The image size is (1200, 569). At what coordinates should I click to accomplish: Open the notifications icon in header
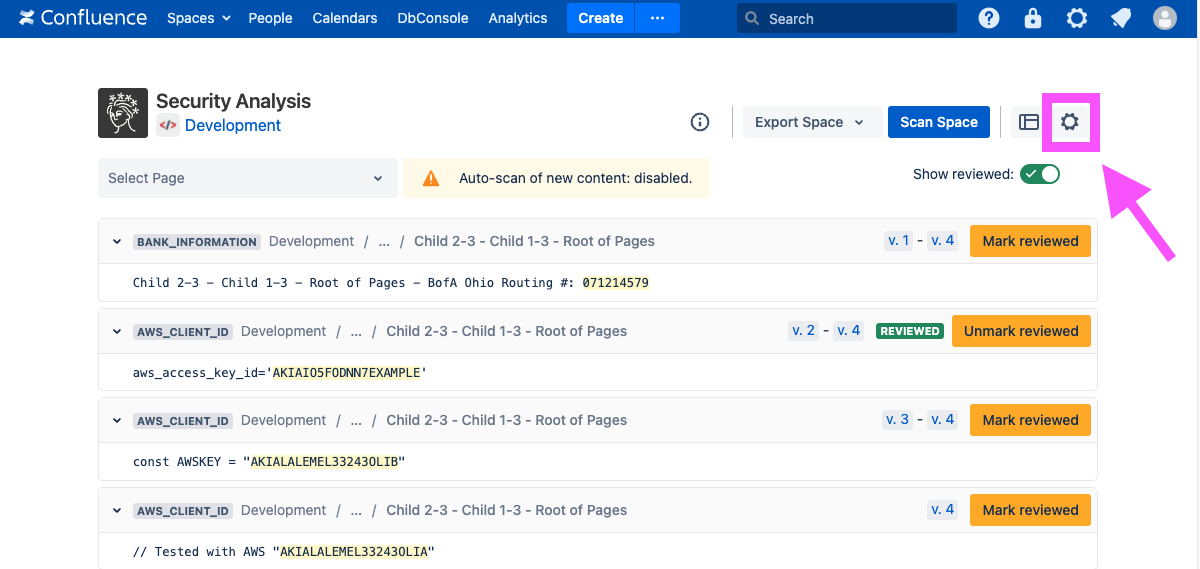click(x=1121, y=18)
